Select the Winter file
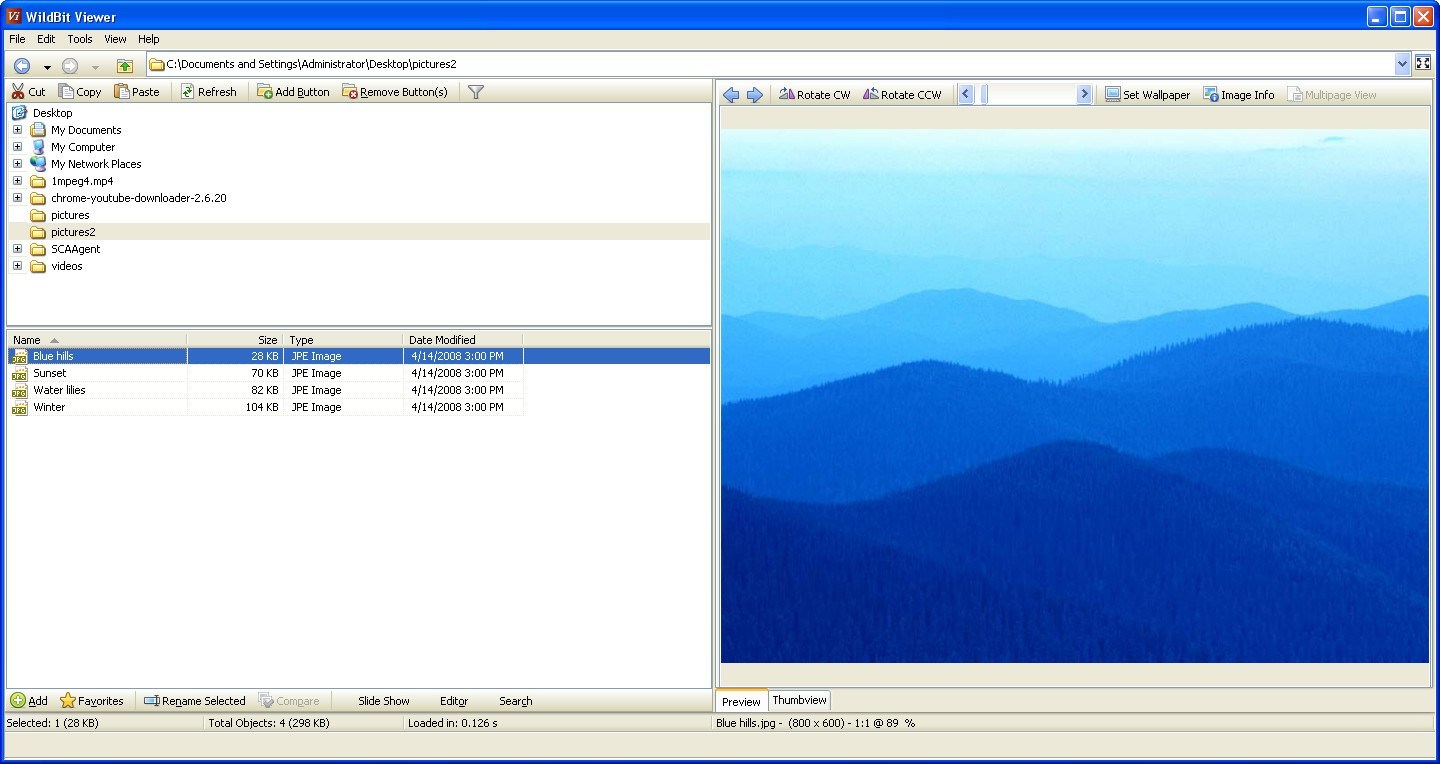Viewport: 1440px width, 764px height. 49,407
